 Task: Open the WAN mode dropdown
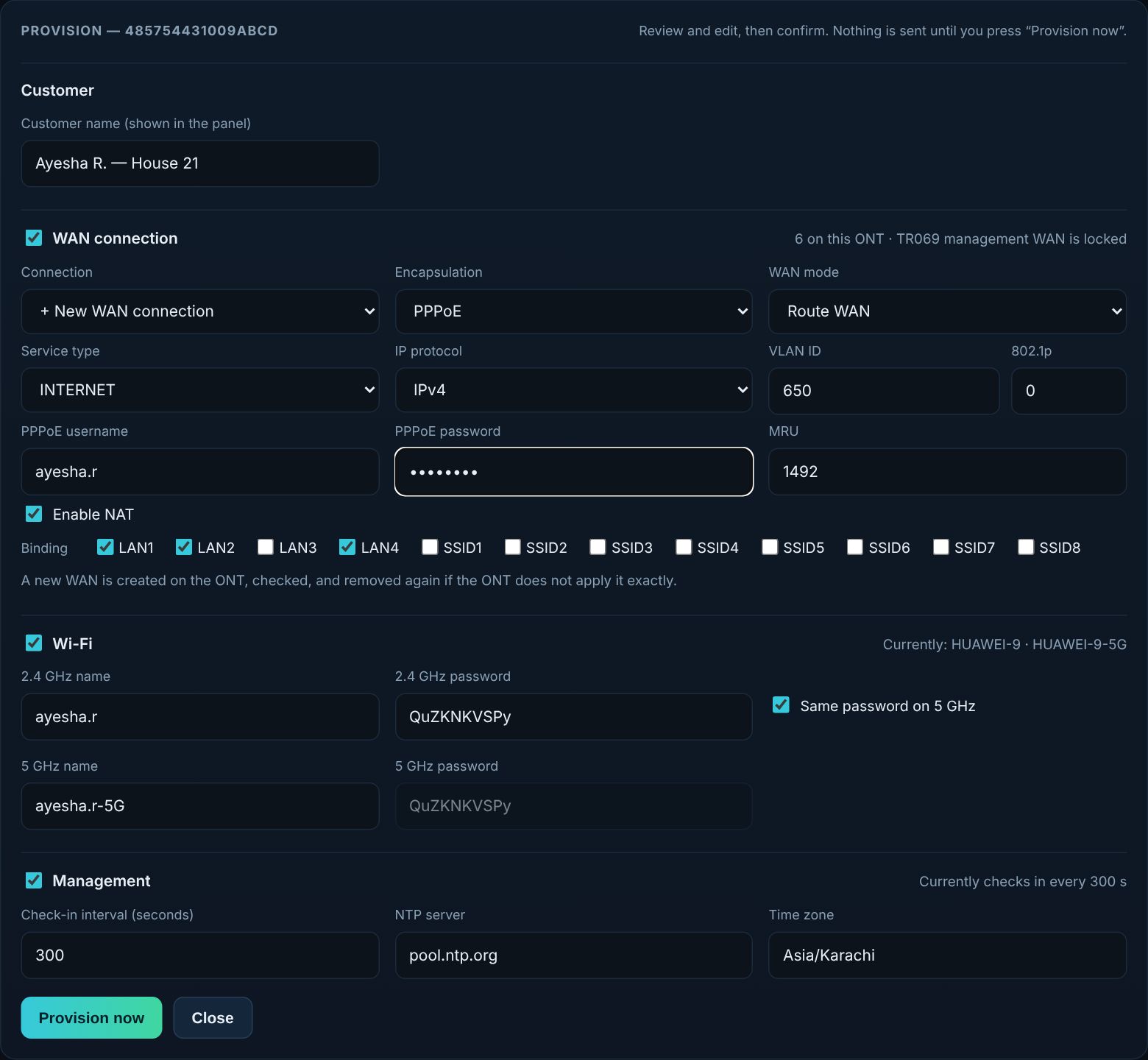click(947, 311)
